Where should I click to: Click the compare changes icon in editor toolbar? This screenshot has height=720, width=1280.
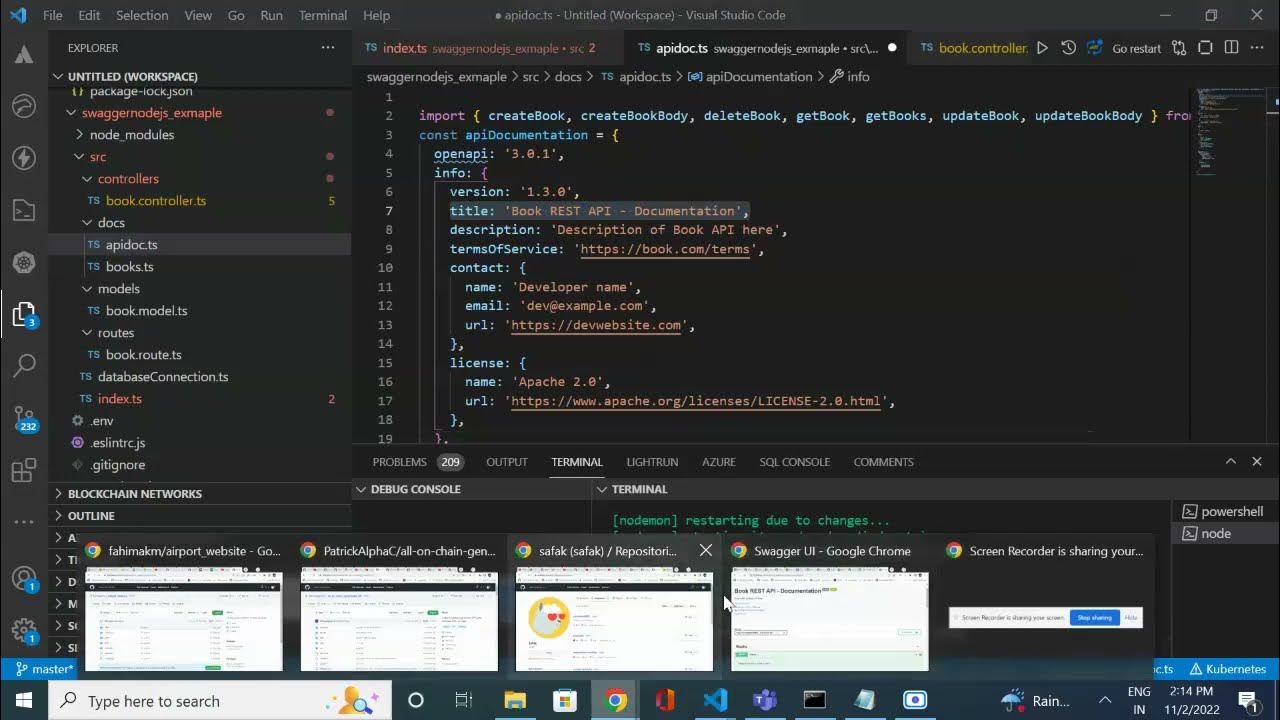(x=1180, y=48)
